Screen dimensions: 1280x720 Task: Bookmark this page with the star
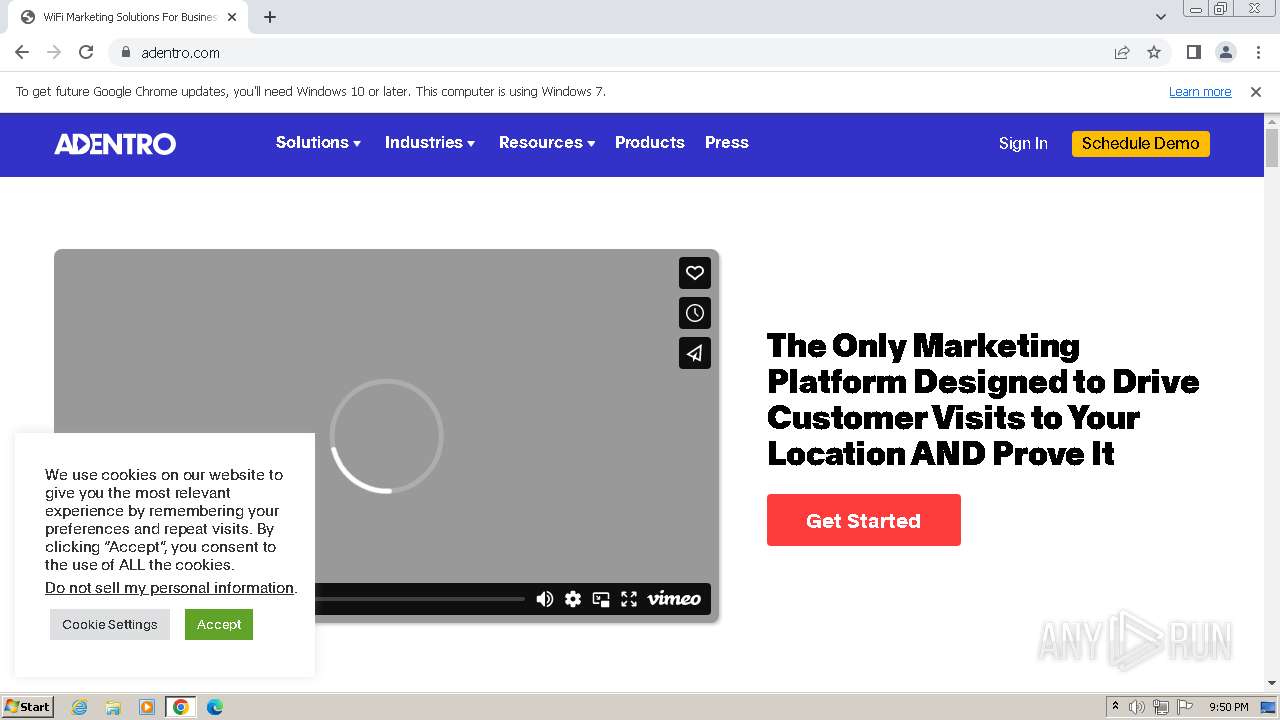click(1154, 52)
